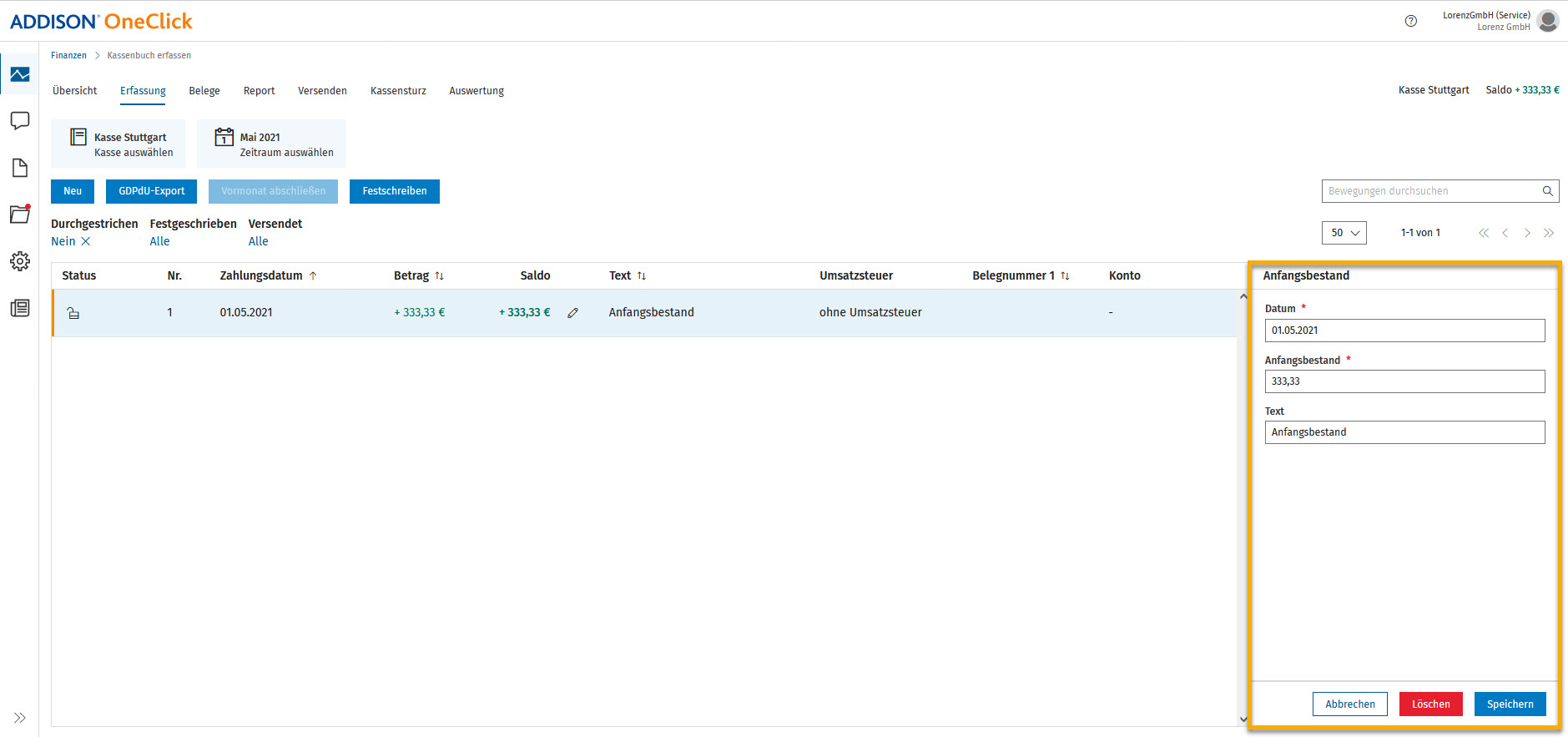Click the Abbrechen button

tap(1350, 704)
